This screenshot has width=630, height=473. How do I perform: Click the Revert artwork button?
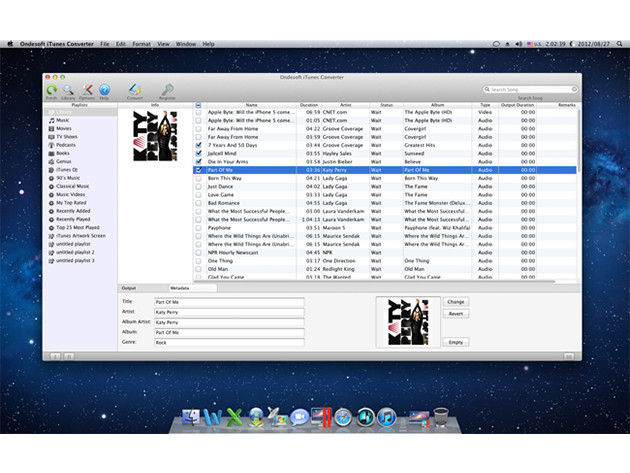coord(456,314)
